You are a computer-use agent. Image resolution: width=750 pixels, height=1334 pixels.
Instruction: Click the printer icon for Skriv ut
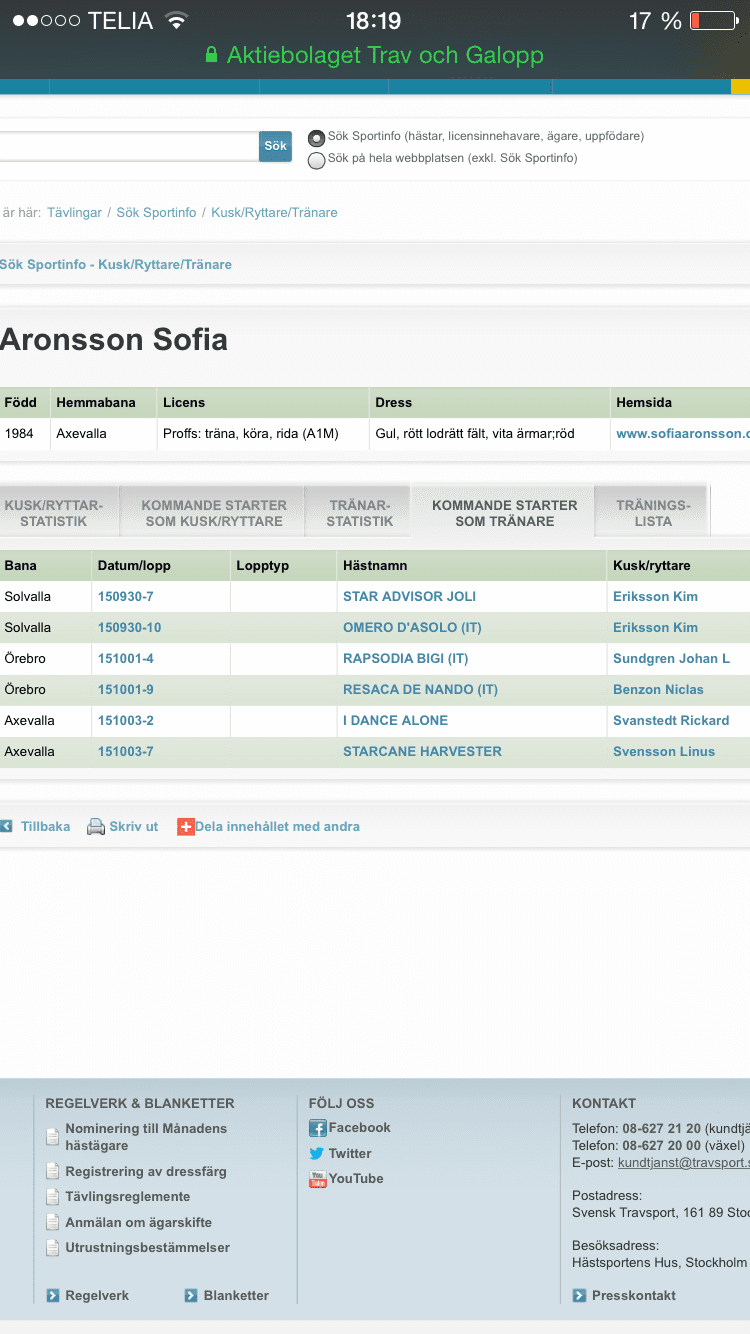[96, 827]
